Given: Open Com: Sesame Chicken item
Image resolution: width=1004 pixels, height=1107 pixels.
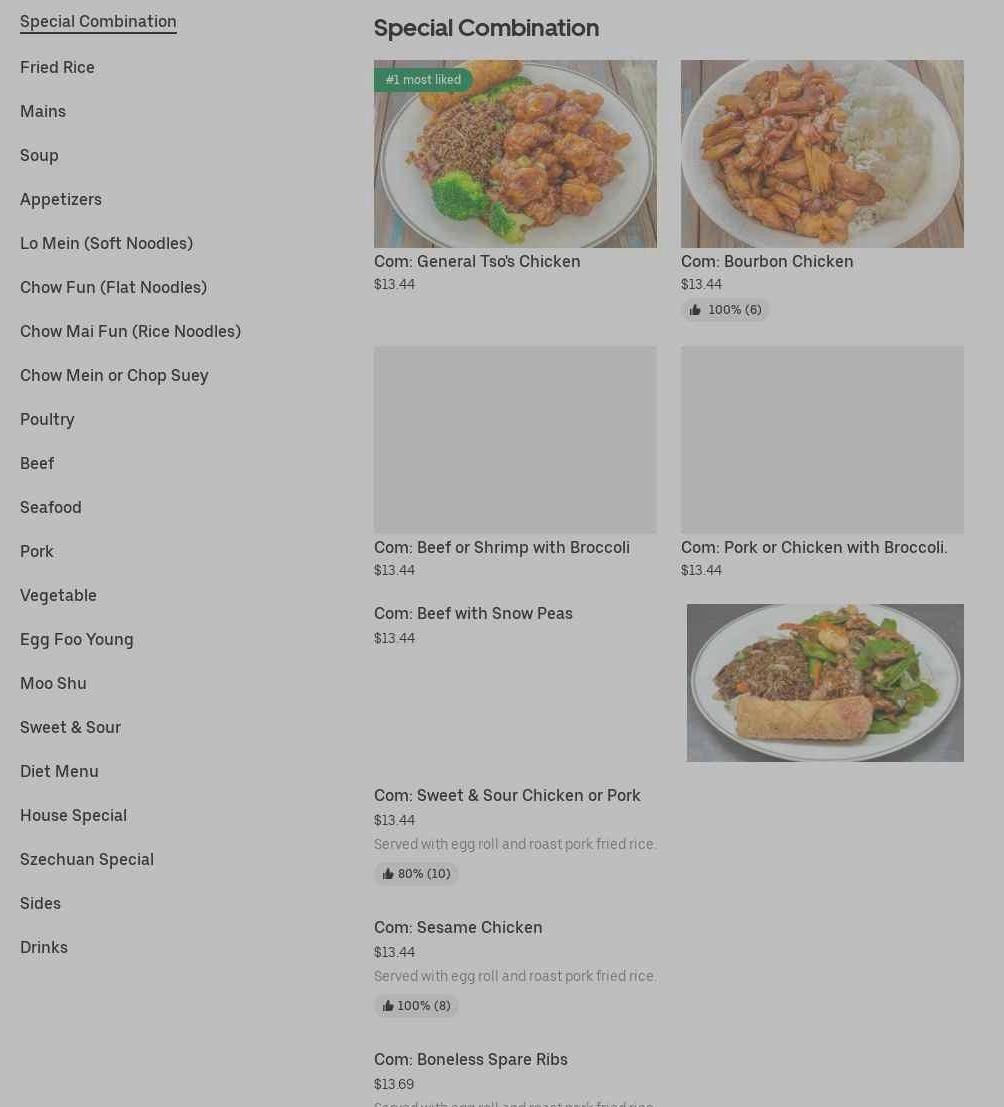Looking at the screenshot, I should point(458,928).
